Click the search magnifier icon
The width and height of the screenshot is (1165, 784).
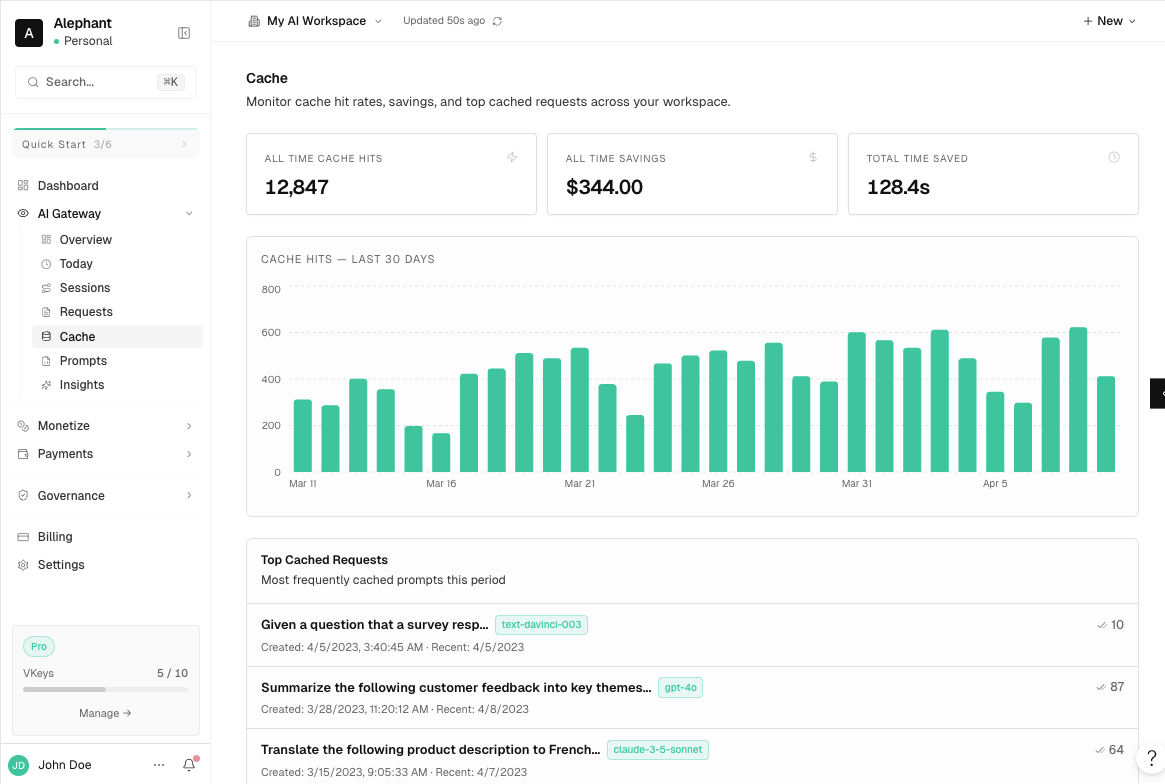pyautogui.click(x=33, y=82)
